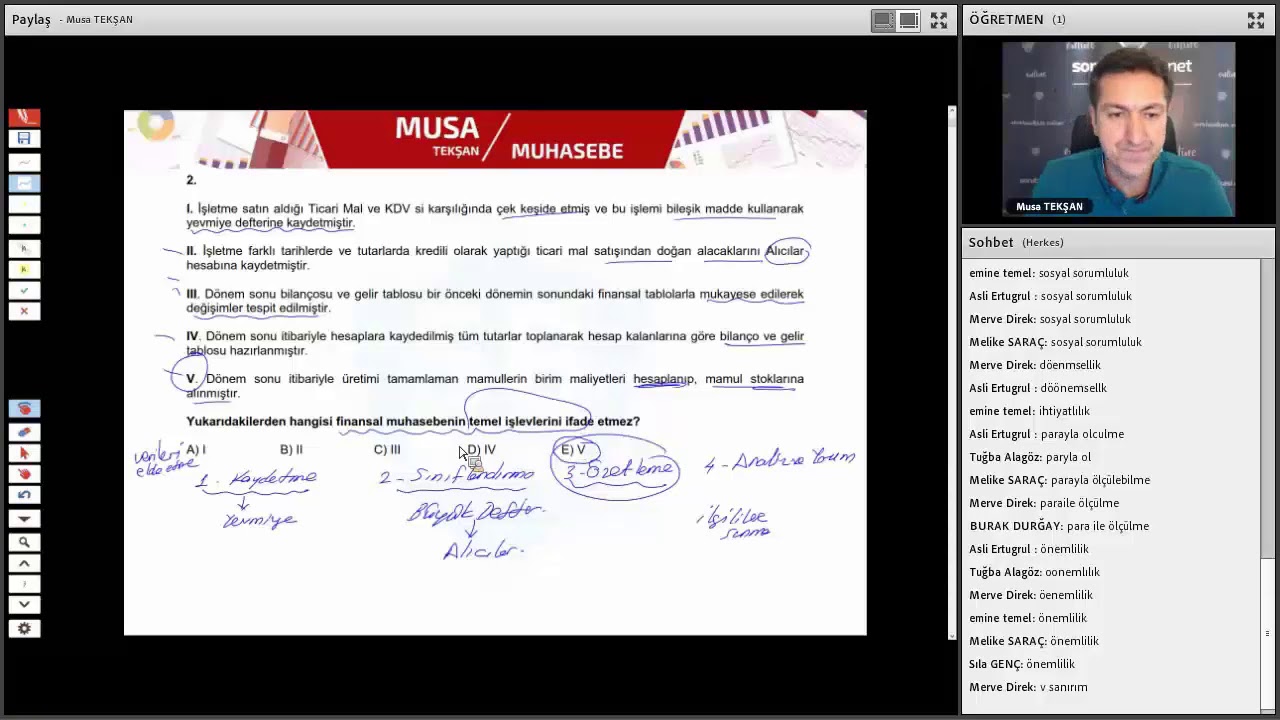Go to previous page with up chevron
Image resolution: width=1280 pixels, height=720 pixels.
coord(24,564)
